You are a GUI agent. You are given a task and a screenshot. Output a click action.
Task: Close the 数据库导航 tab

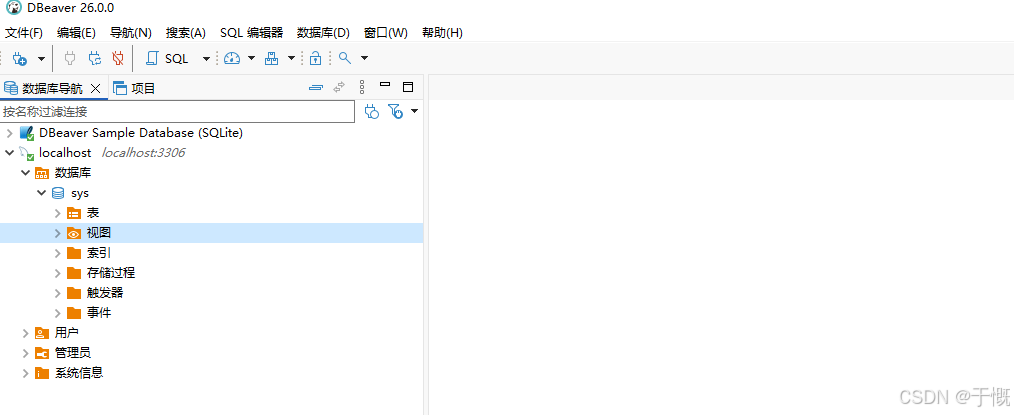95,89
